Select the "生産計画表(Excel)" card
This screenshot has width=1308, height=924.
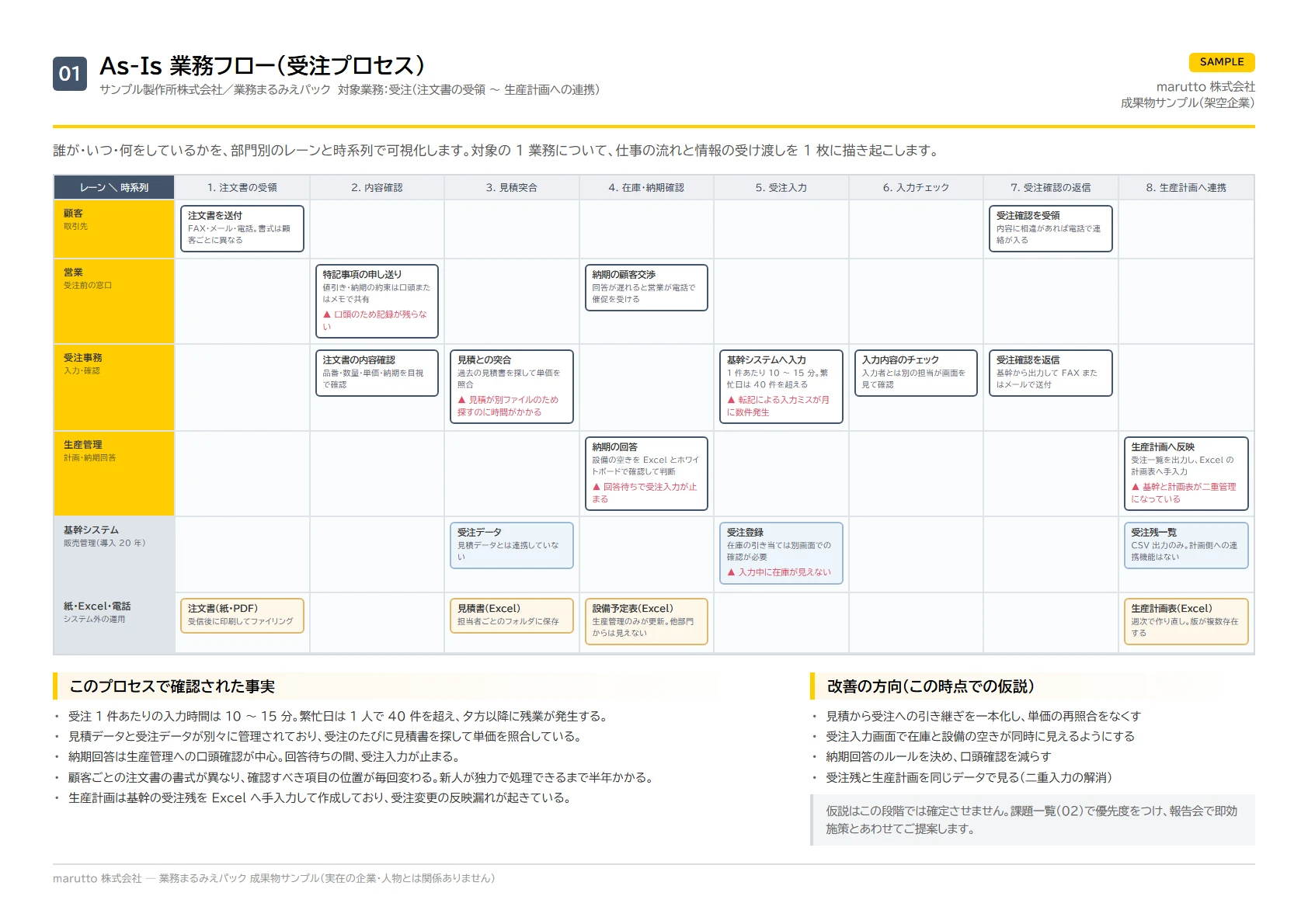tap(1186, 621)
